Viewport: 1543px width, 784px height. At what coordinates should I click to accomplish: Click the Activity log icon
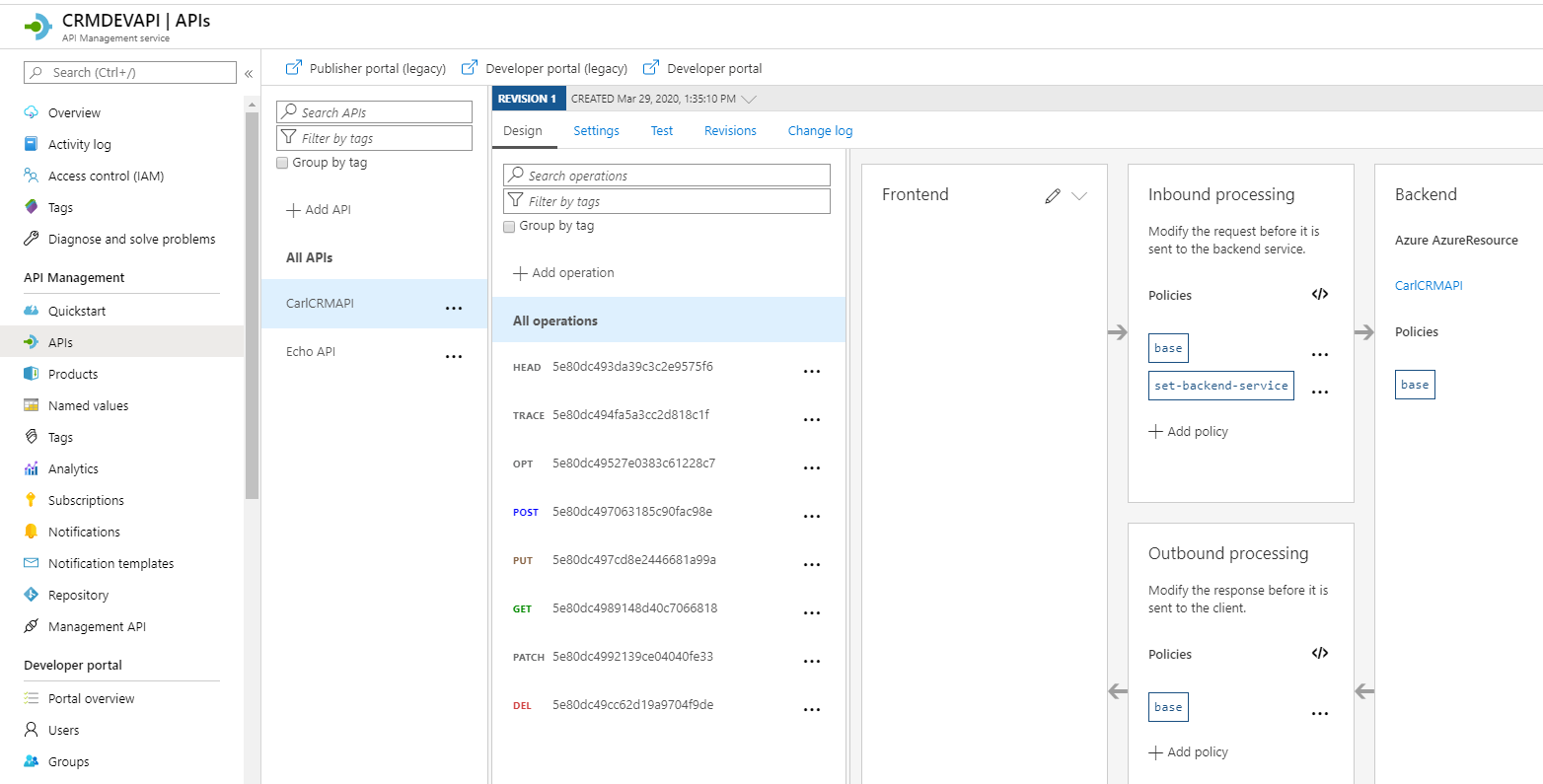[31, 144]
